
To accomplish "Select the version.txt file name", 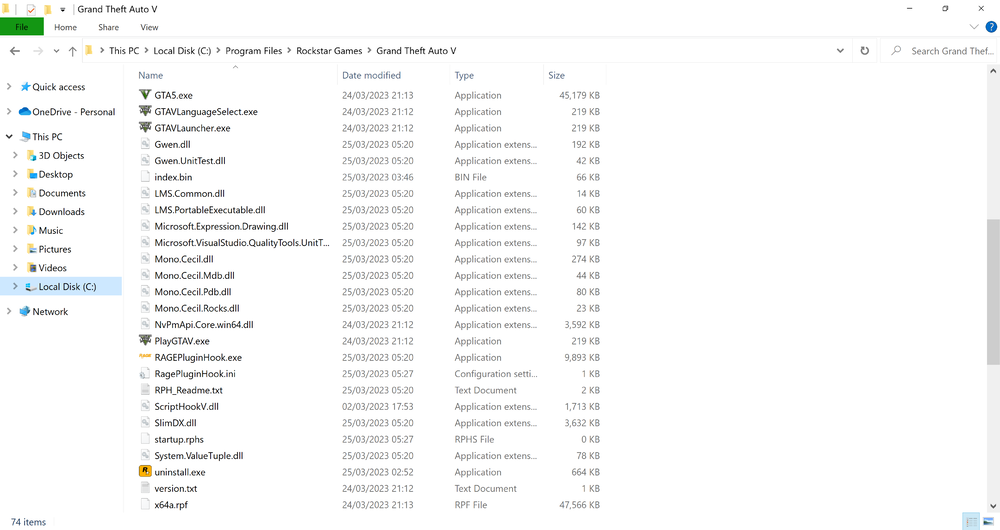I will click(175, 489).
